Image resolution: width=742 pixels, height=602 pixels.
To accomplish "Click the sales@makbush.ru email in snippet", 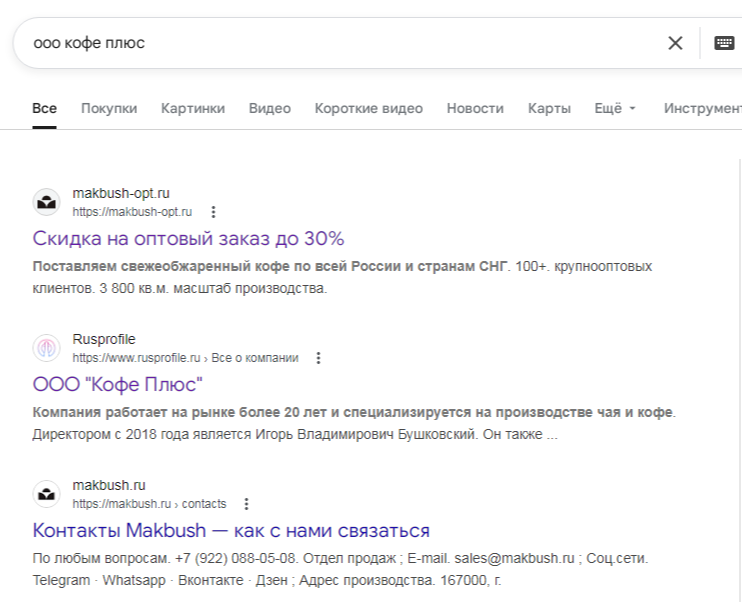I will point(514,558).
